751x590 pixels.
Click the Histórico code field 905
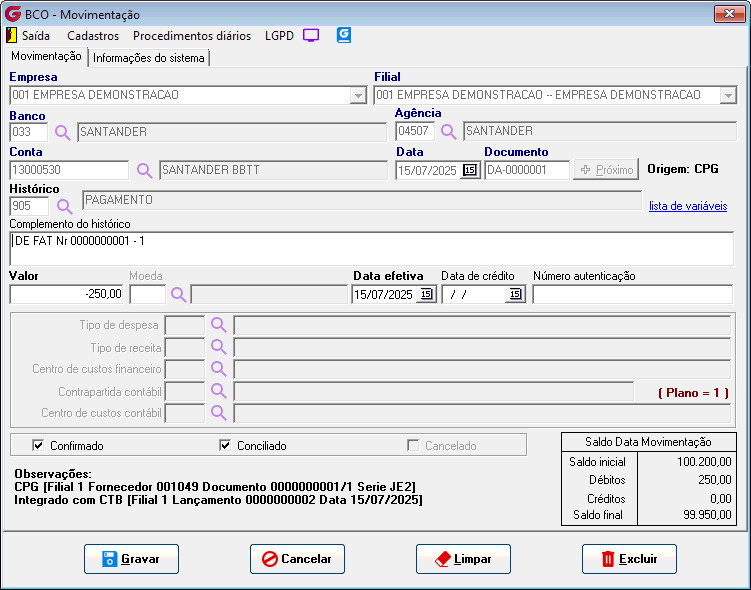[x=29, y=206]
